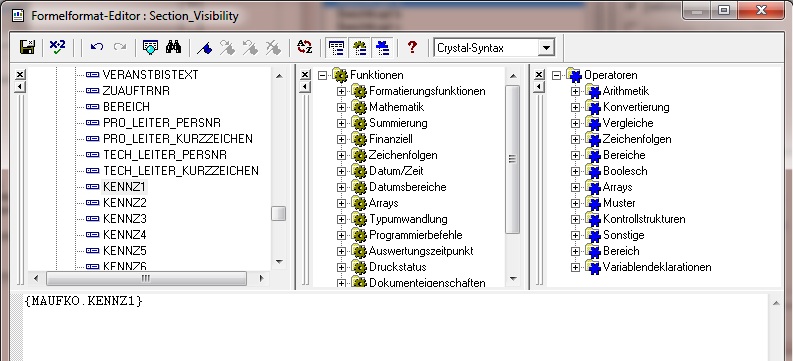Collapse the Funktionen root node
This screenshot has width=793, height=361.
coord(322,75)
